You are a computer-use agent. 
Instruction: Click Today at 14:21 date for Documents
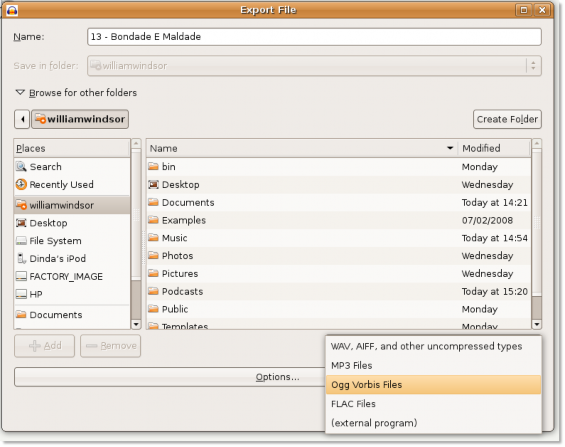pyautogui.click(x=494, y=202)
